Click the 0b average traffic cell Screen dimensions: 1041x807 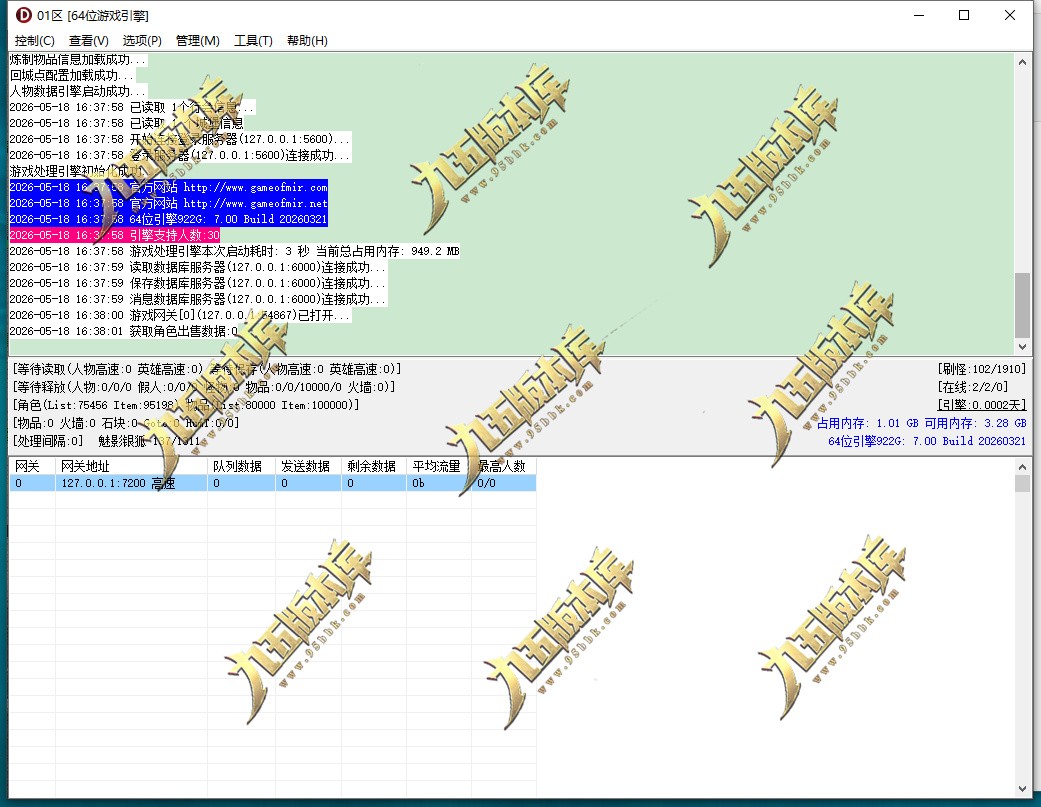pos(438,483)
